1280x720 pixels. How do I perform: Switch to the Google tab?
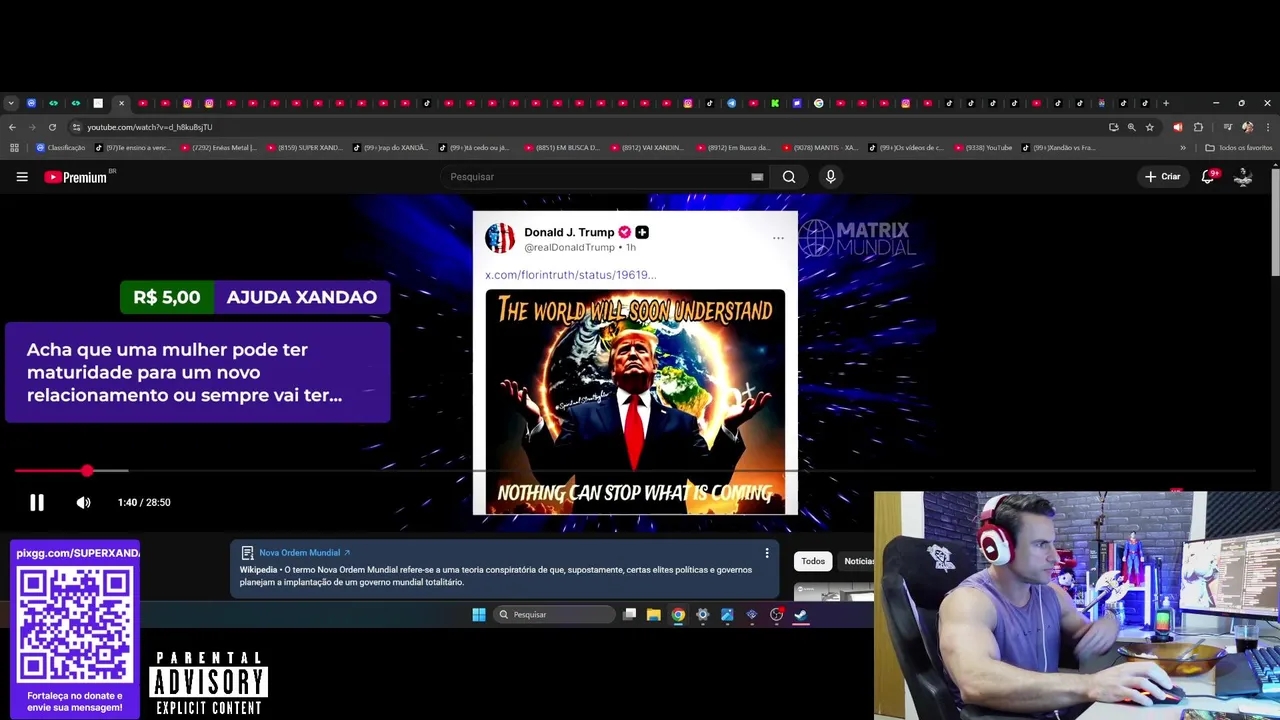pos(818,103)
